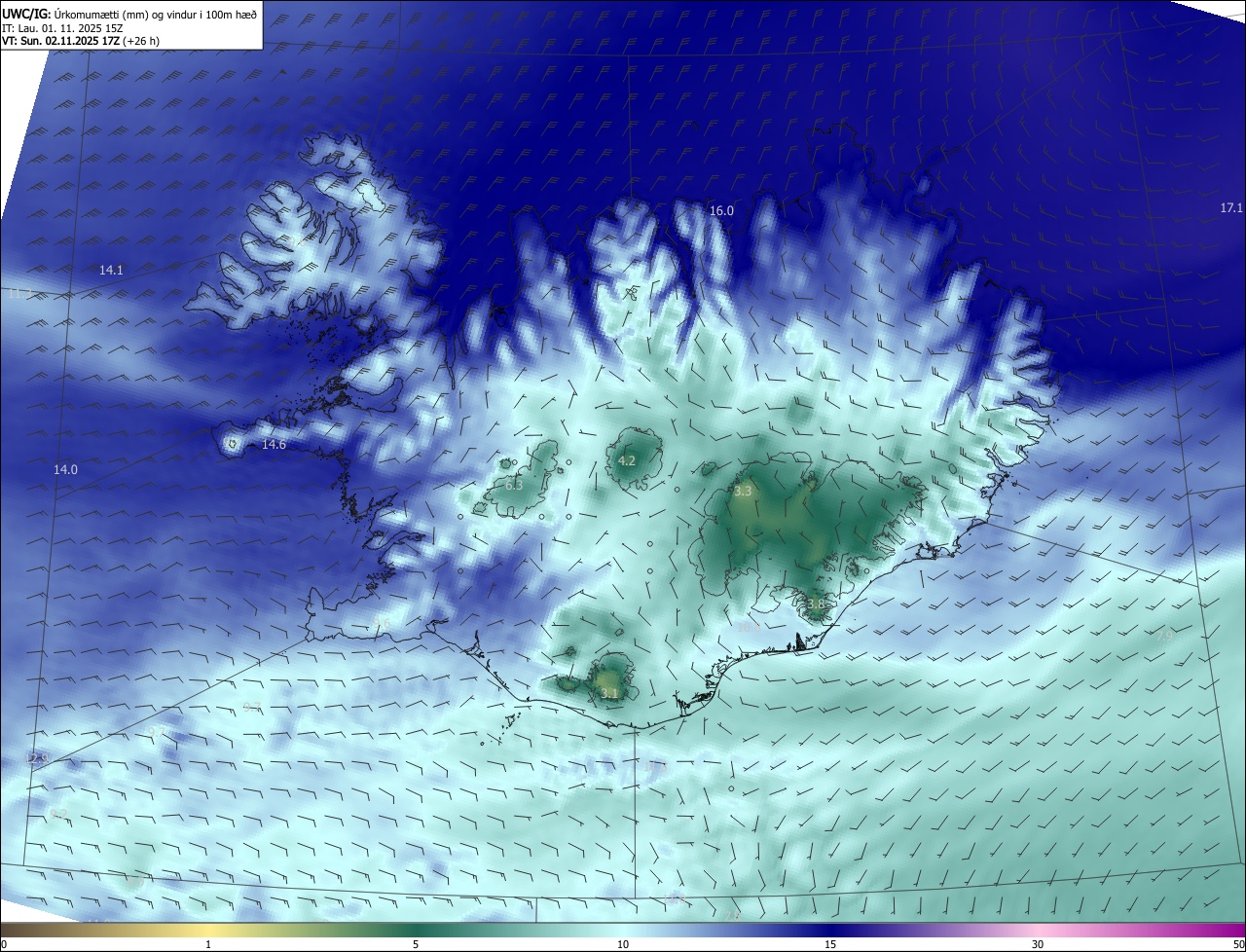Viewport: 1246px width, 952px height.
Task: Click the title line starting with UWC/IG
Action: pos(129,13)
